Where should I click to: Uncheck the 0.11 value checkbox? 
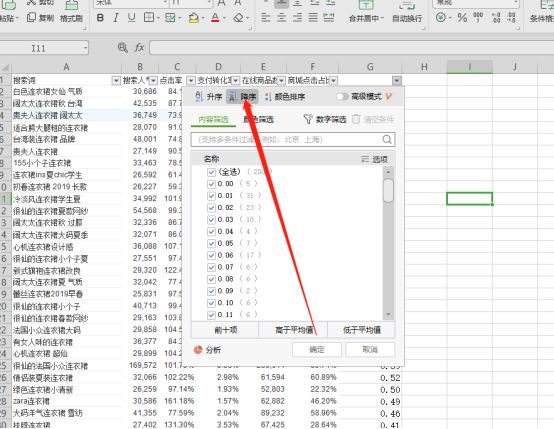point(211,315)
